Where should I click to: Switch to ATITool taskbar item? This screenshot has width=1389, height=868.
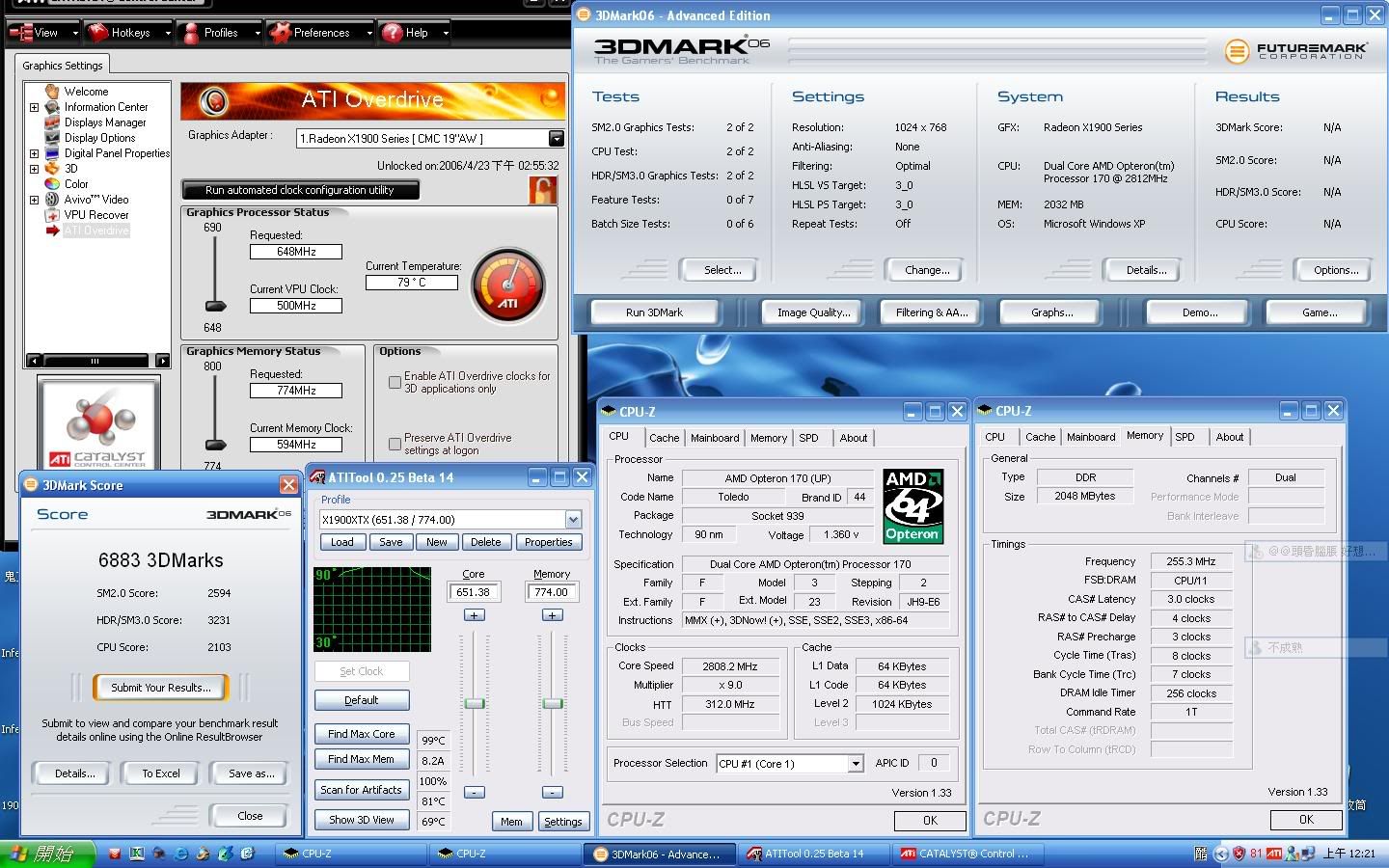815,854
